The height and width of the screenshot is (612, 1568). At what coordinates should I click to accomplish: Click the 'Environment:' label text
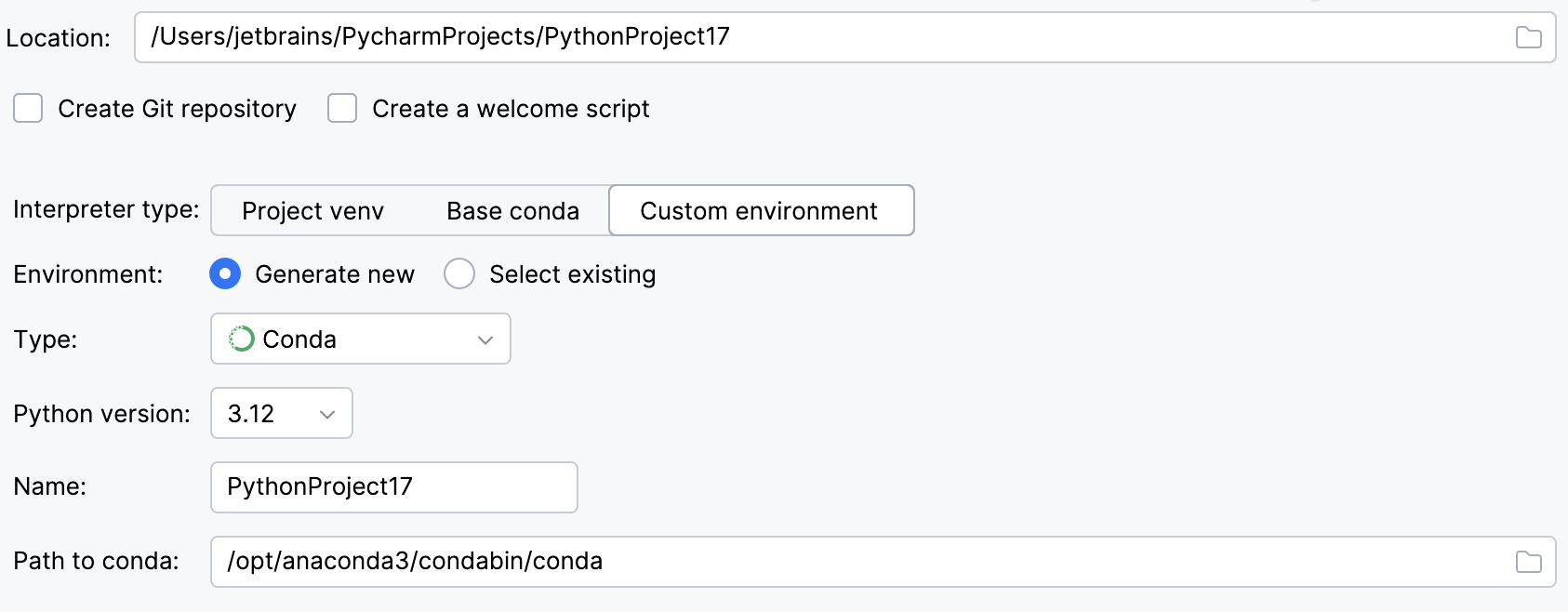87,274
